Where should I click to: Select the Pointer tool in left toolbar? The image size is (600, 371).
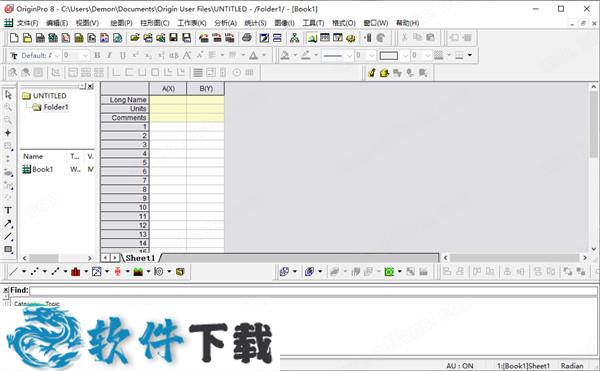click(x=8, y=94)
